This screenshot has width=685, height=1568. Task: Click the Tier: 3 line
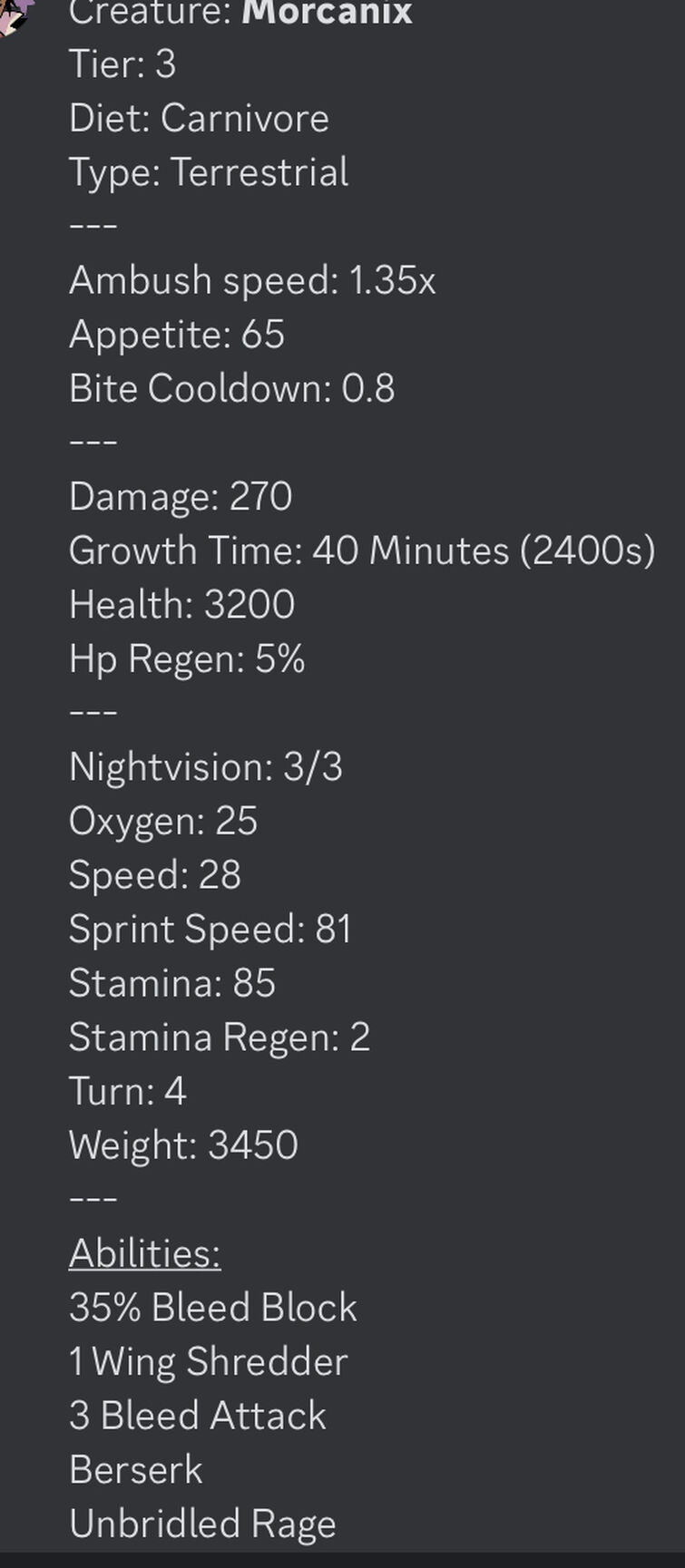tap(122, 64)
